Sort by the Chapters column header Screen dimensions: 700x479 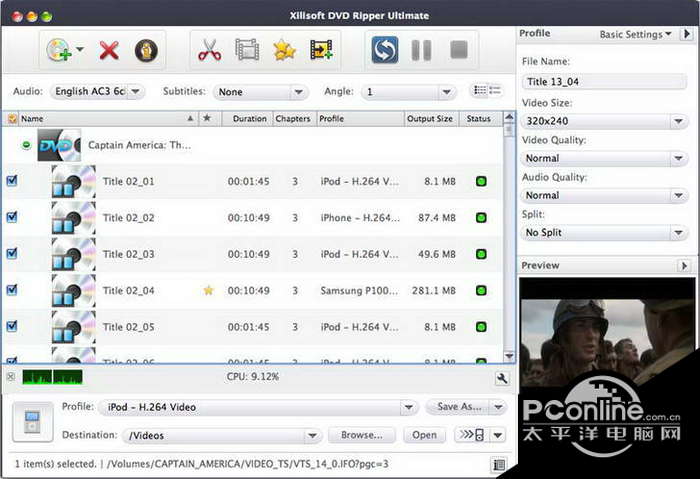[293, 119]
